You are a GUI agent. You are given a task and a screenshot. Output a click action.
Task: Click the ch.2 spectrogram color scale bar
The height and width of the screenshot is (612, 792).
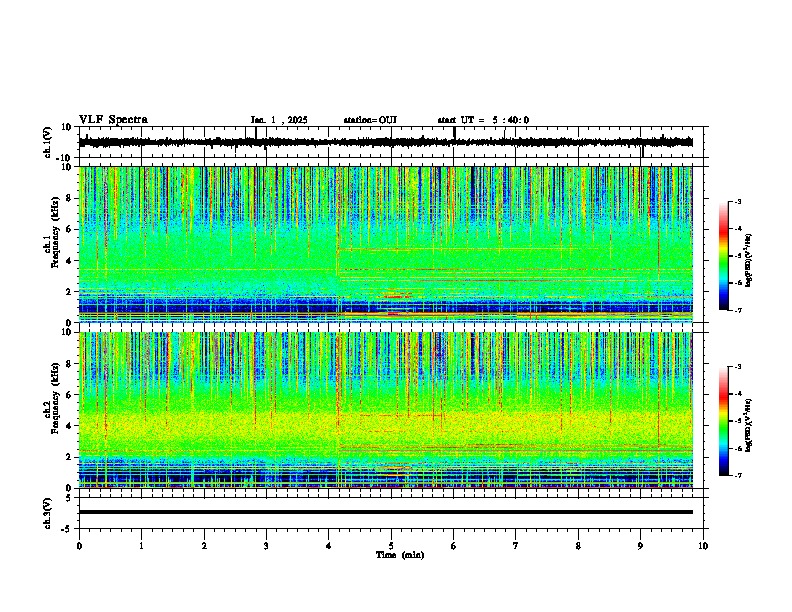(x=724, y=421)
